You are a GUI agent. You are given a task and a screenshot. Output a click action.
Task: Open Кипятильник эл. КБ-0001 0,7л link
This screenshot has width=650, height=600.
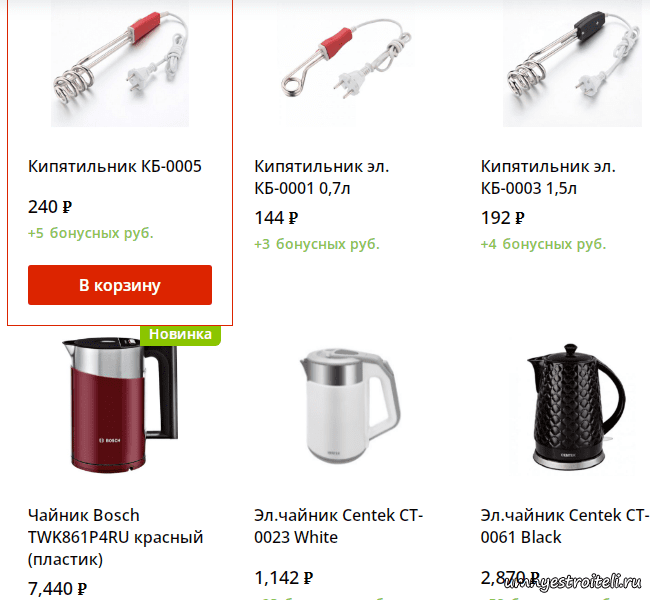(x=322, y=177)
